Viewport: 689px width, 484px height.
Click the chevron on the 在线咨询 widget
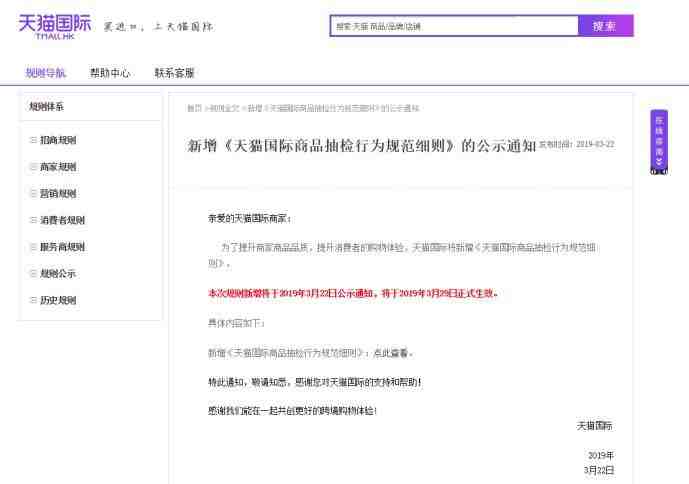659,162
